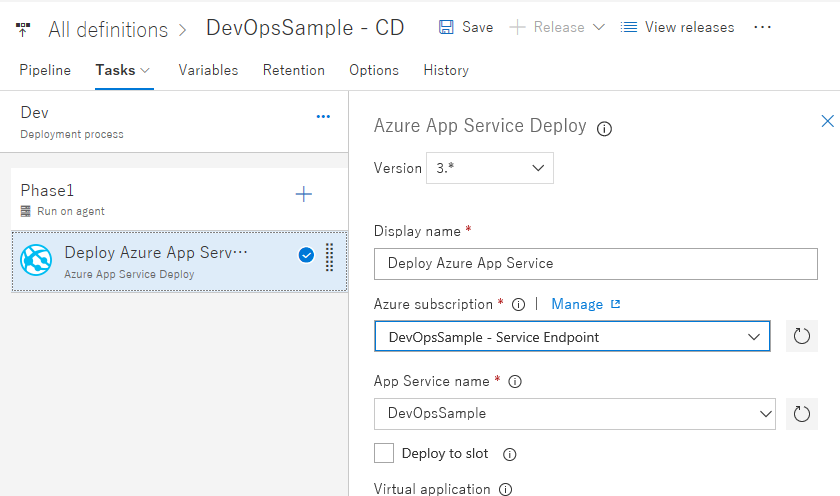
Task: Click the release definitions hub icon
Action: click(x=22, y=29)
